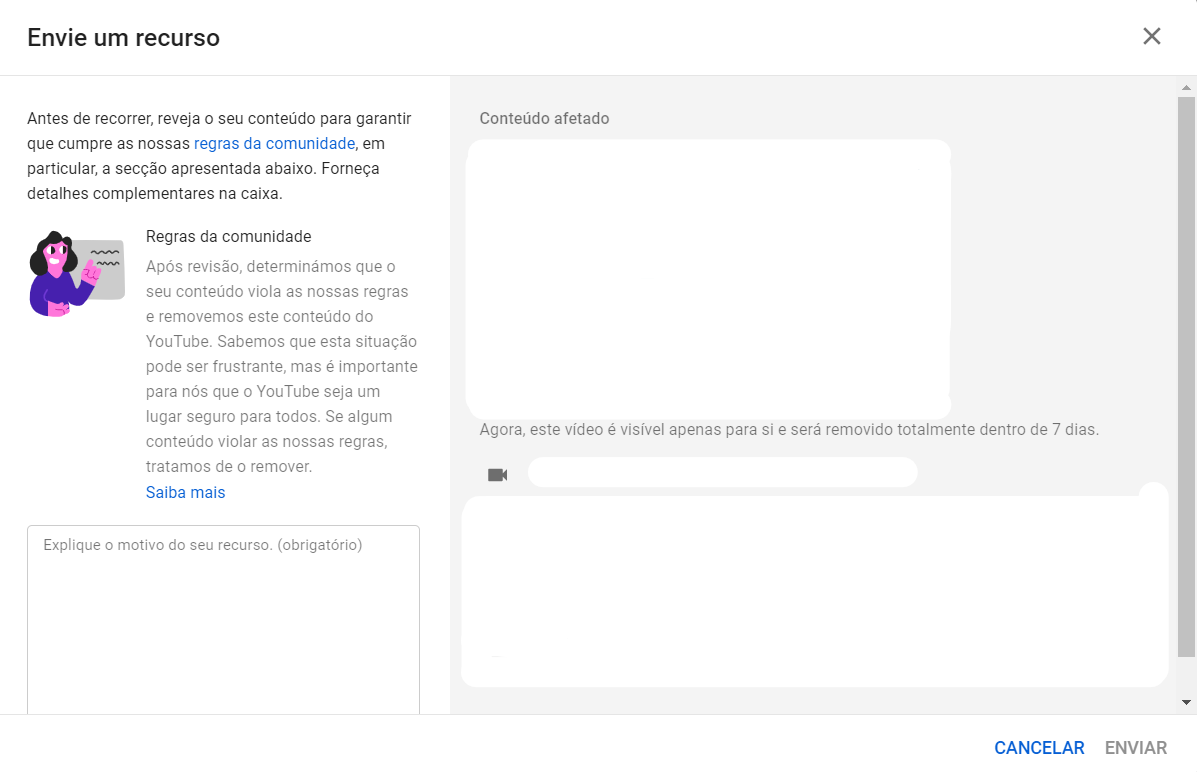Open the regras da comunidade link
This screenshot has height=772, width=1197.
[274, 144]
